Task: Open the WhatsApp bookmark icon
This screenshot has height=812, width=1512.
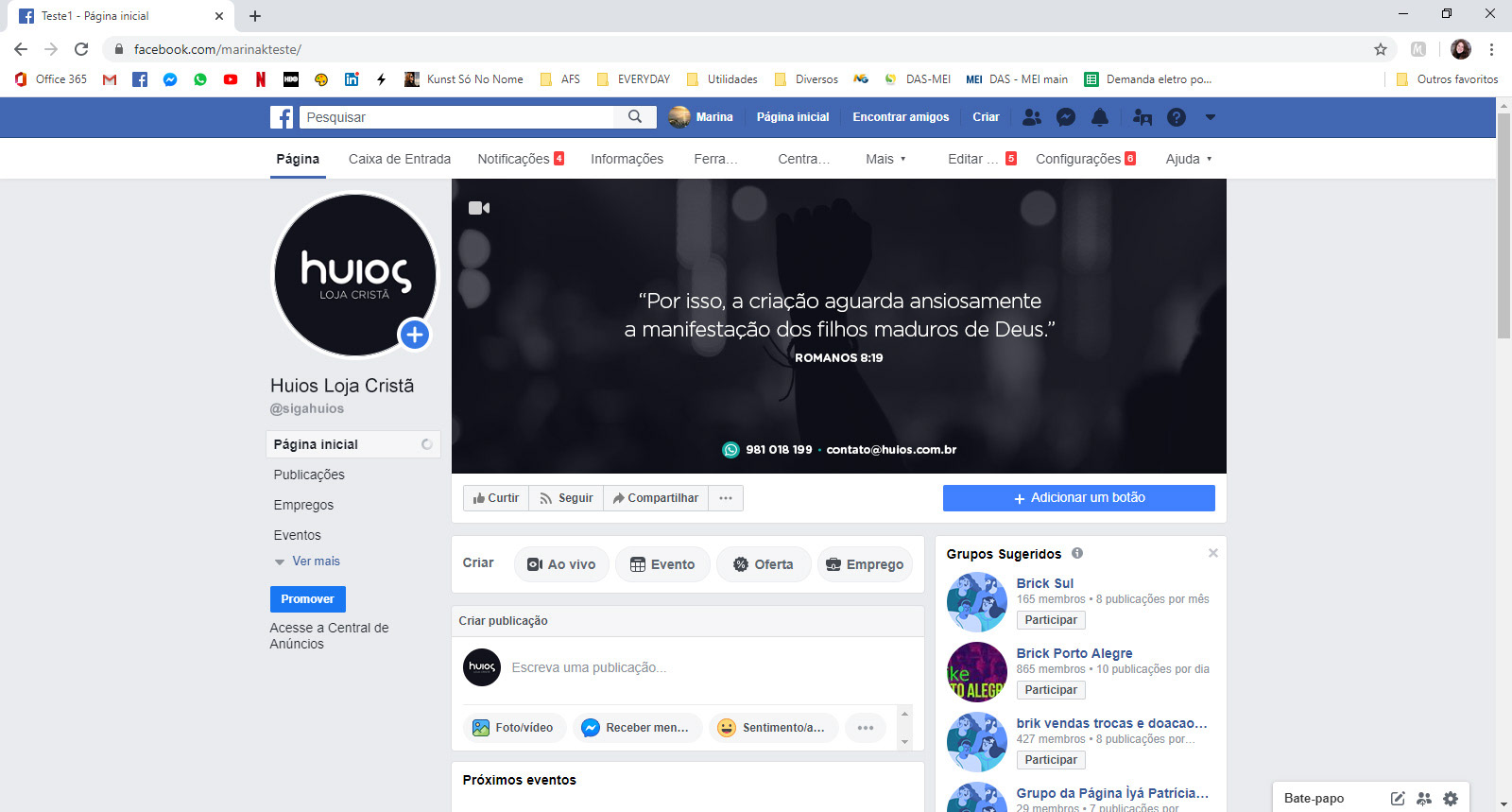Action: (x=200, y=79)
